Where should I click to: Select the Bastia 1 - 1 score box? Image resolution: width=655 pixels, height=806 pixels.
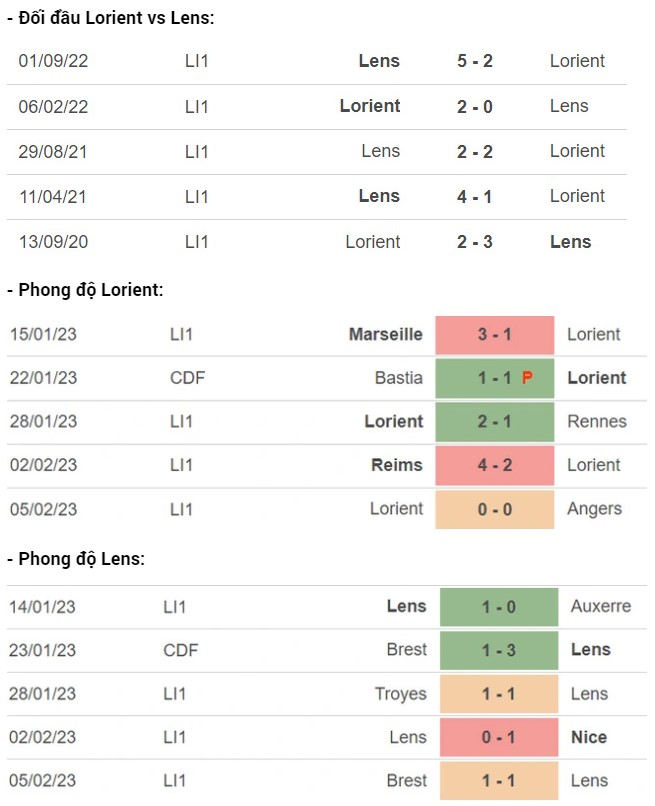coord(495,378)
